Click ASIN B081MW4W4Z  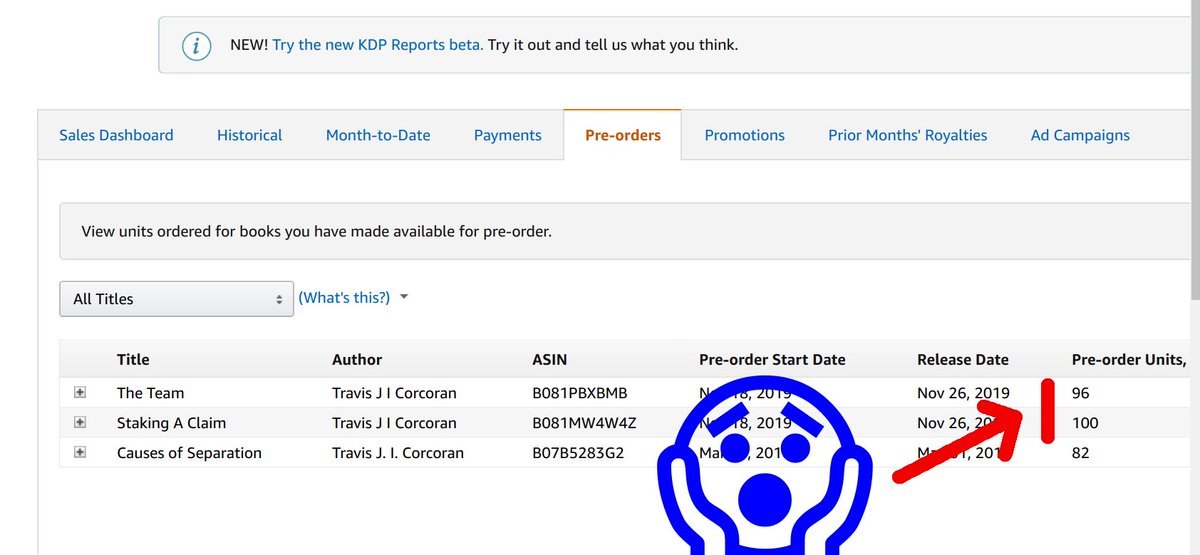(x=584, y=423)
